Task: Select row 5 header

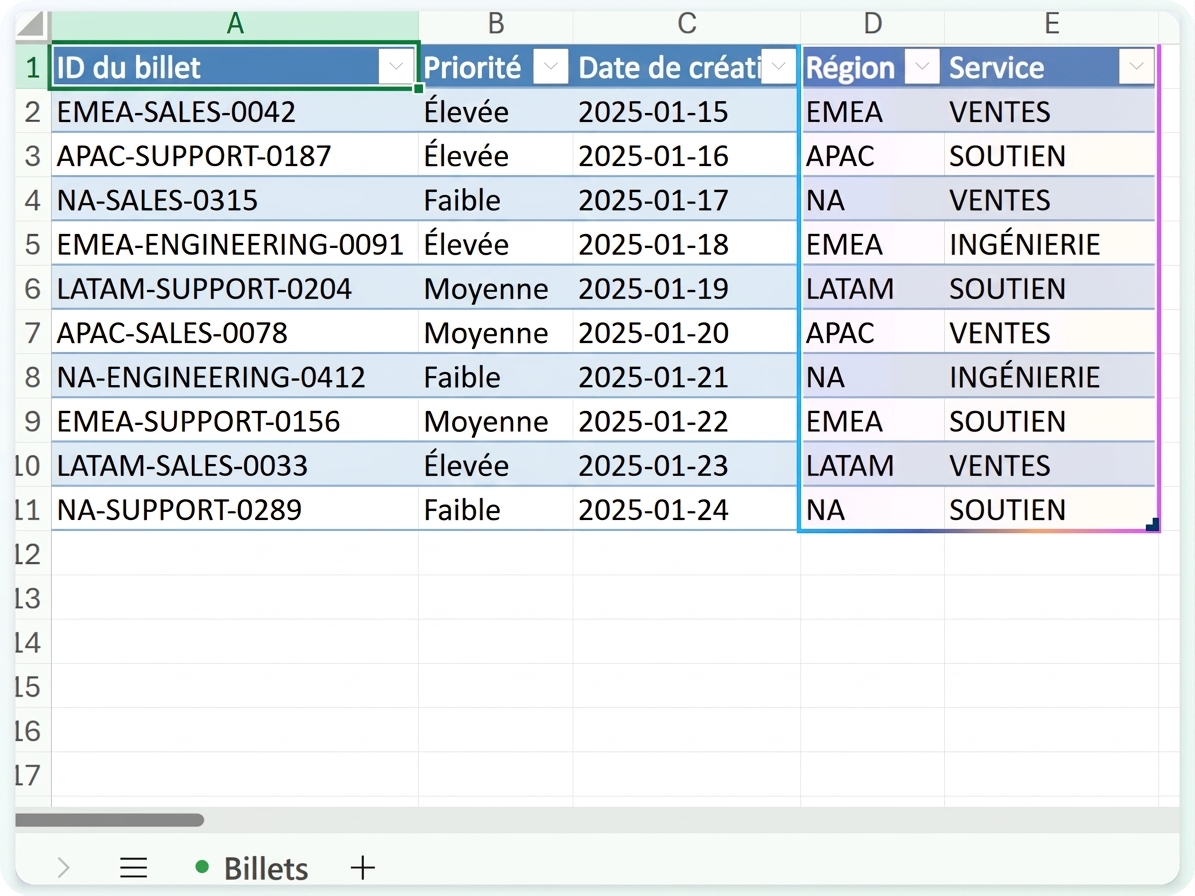Action: [32, 245]
